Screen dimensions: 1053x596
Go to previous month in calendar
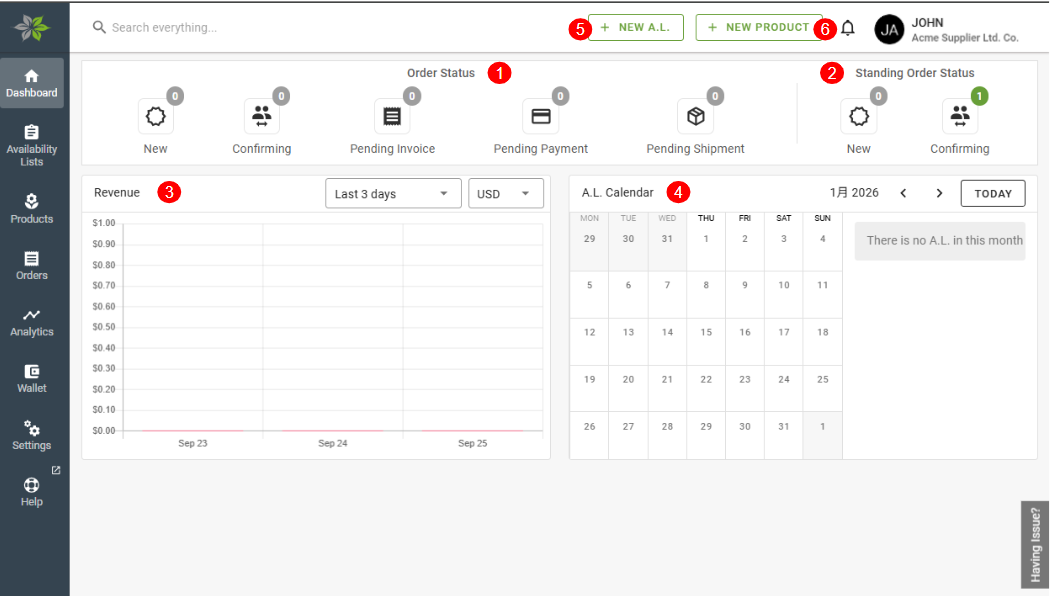(x=903, y=193)
